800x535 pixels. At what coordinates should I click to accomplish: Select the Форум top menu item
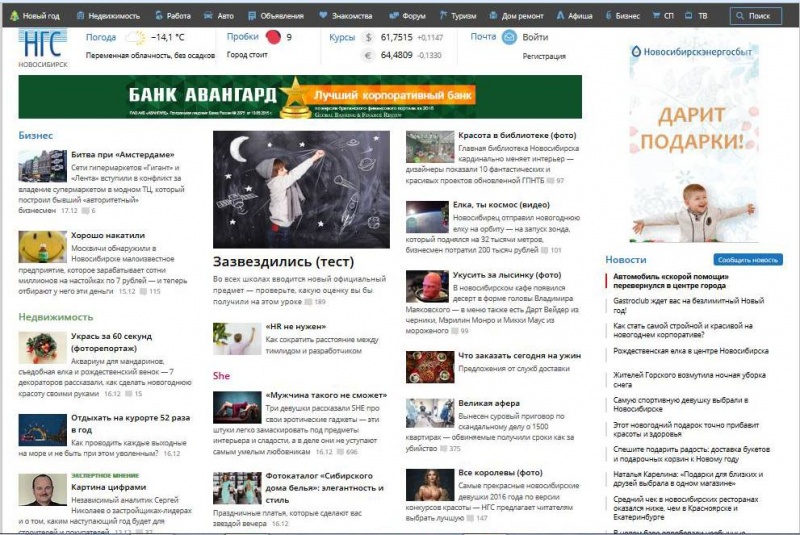click(407, 16)
